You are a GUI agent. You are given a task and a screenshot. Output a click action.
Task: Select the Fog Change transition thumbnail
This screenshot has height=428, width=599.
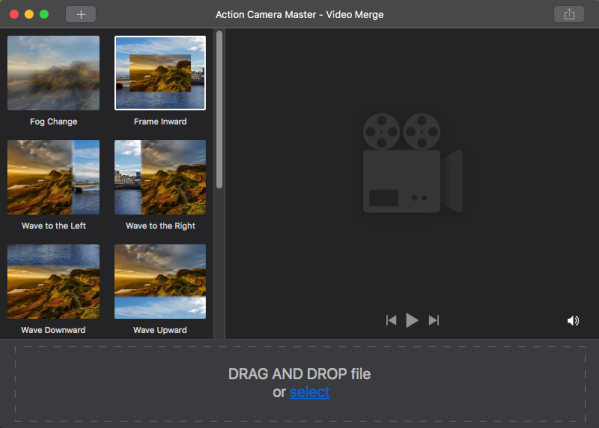(53, 73)
